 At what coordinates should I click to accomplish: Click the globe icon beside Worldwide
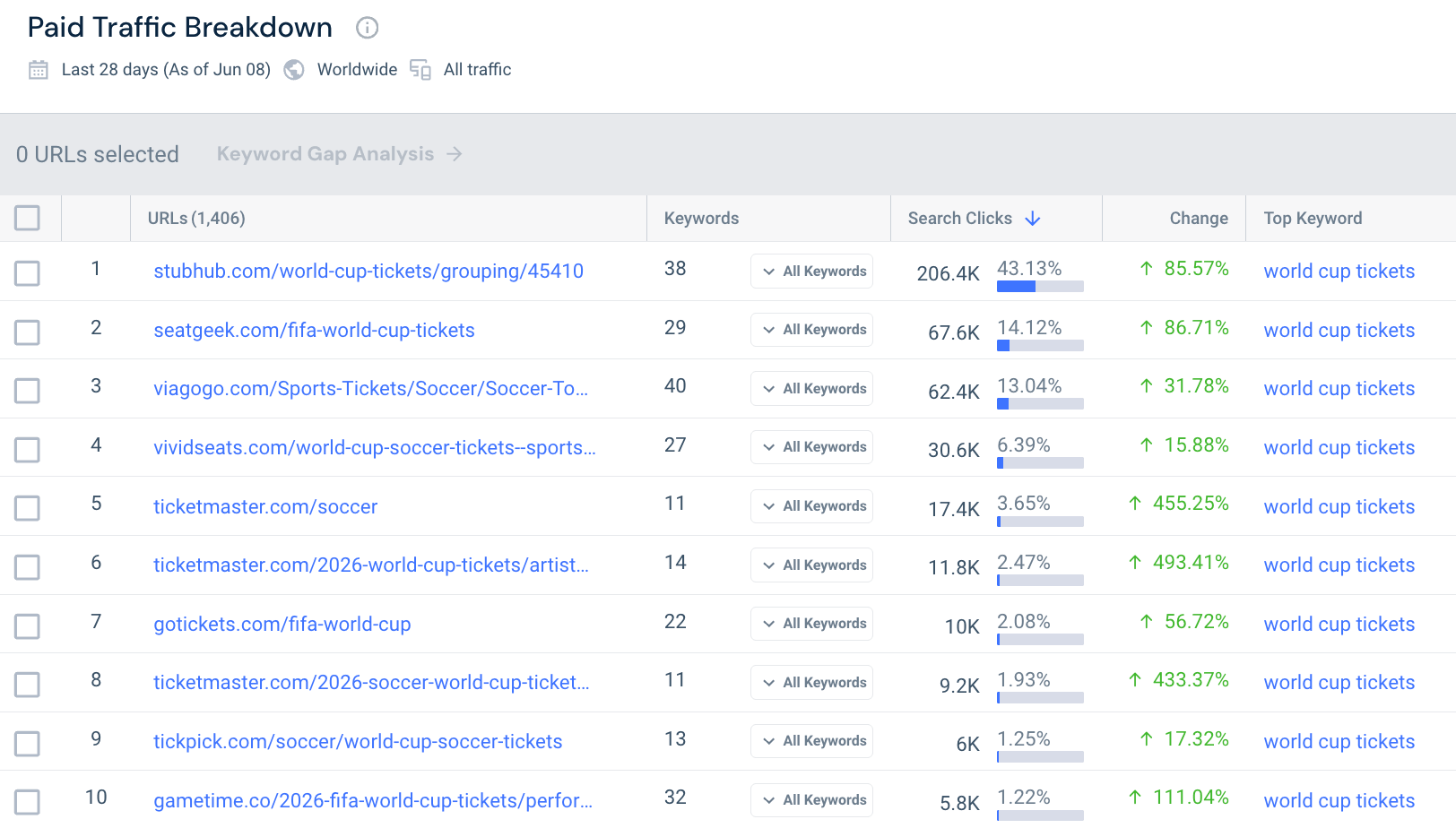294,70
